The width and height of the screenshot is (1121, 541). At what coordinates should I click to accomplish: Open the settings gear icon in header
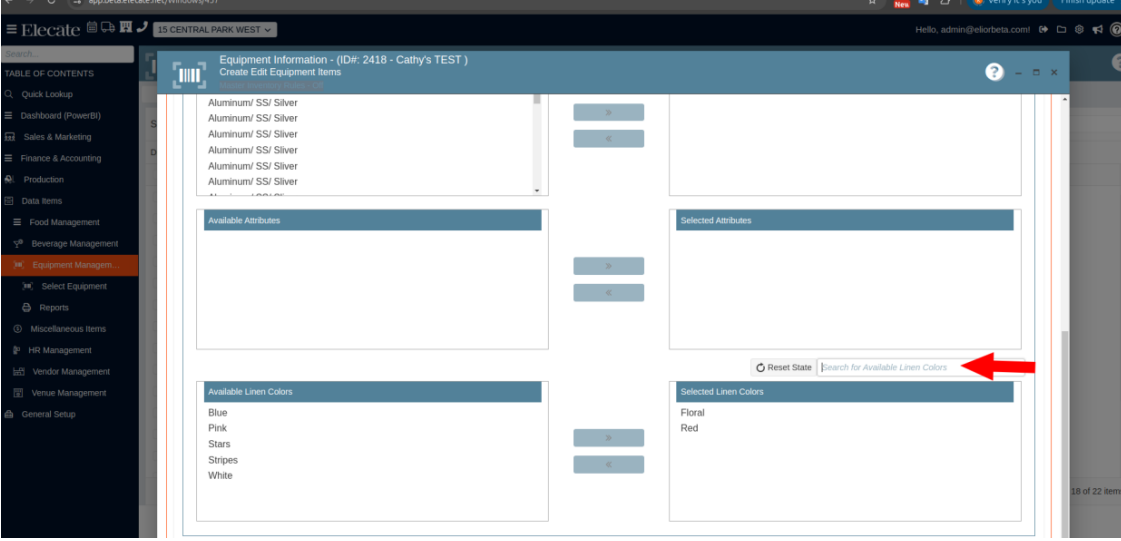(1080, 29)
